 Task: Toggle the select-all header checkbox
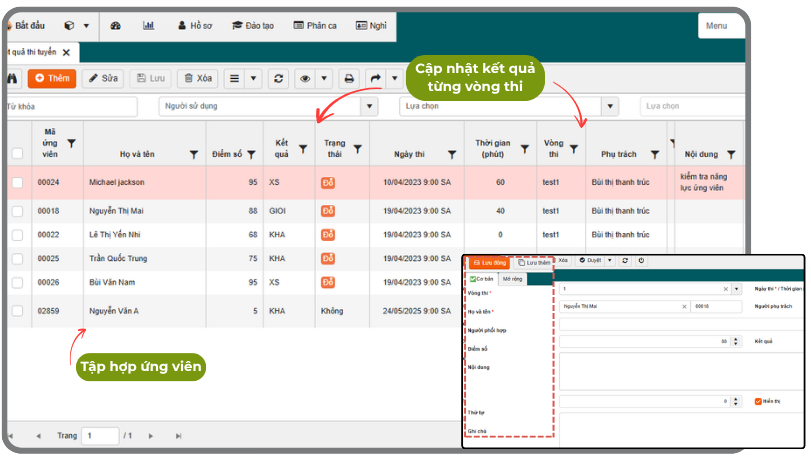click(18, 154)
